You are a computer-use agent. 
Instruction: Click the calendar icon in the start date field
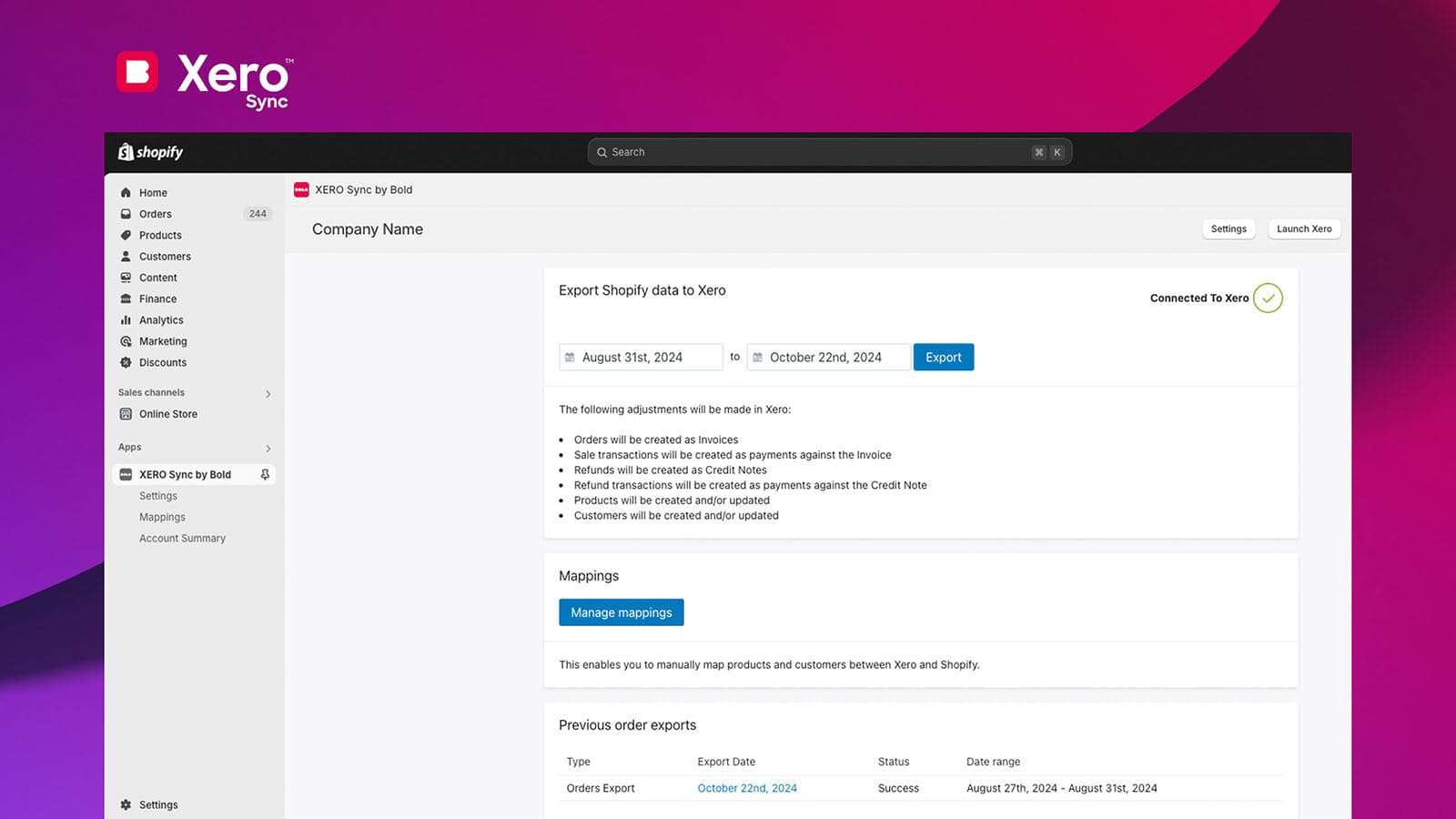tap(571, 357)
